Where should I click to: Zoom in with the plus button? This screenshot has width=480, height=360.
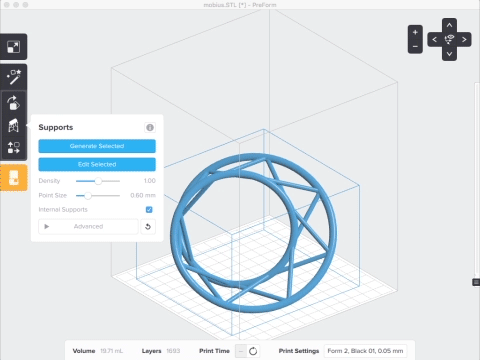click(415, 32)
